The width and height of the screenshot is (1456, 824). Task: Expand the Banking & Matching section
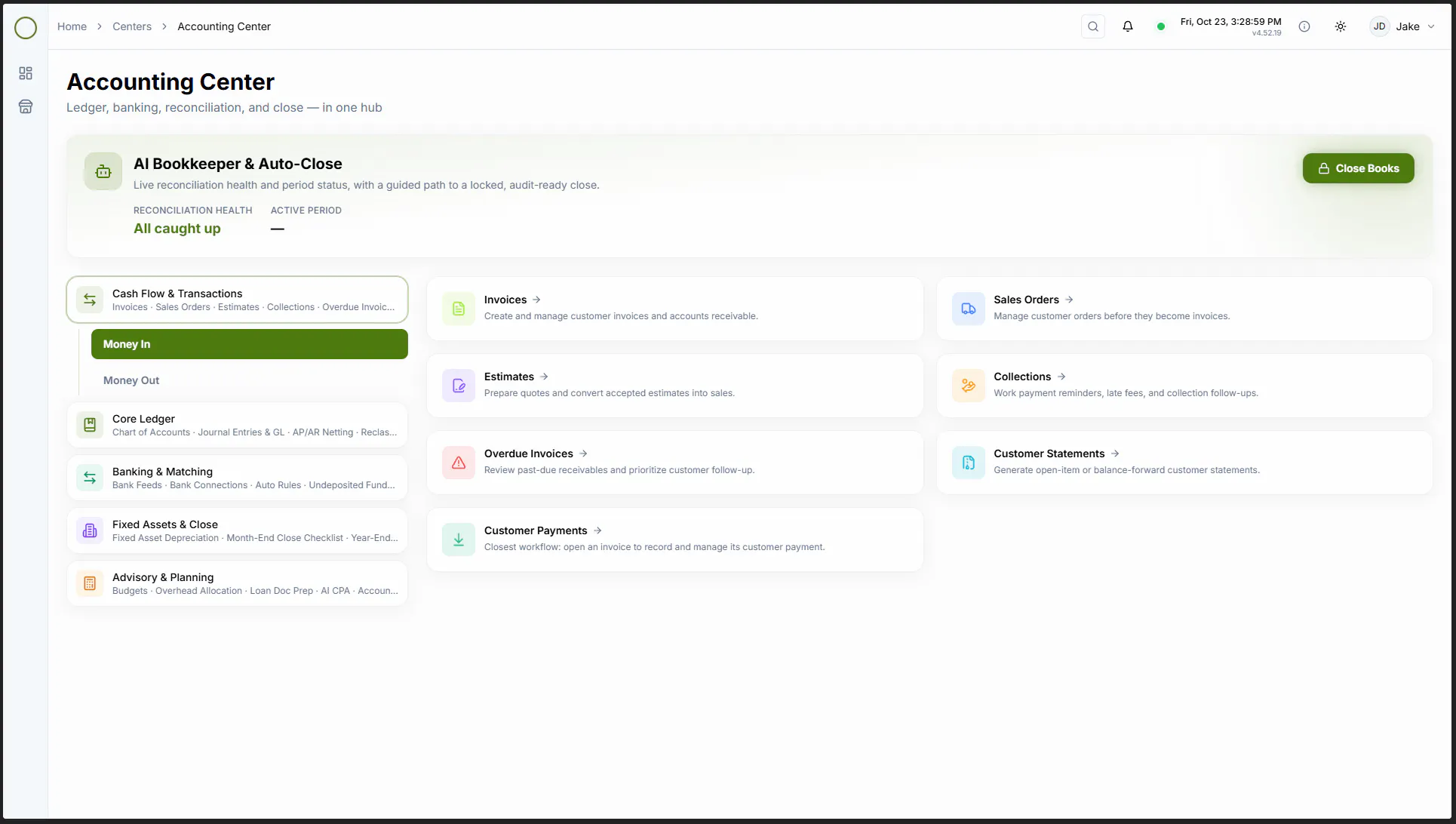tap(237, 478)
